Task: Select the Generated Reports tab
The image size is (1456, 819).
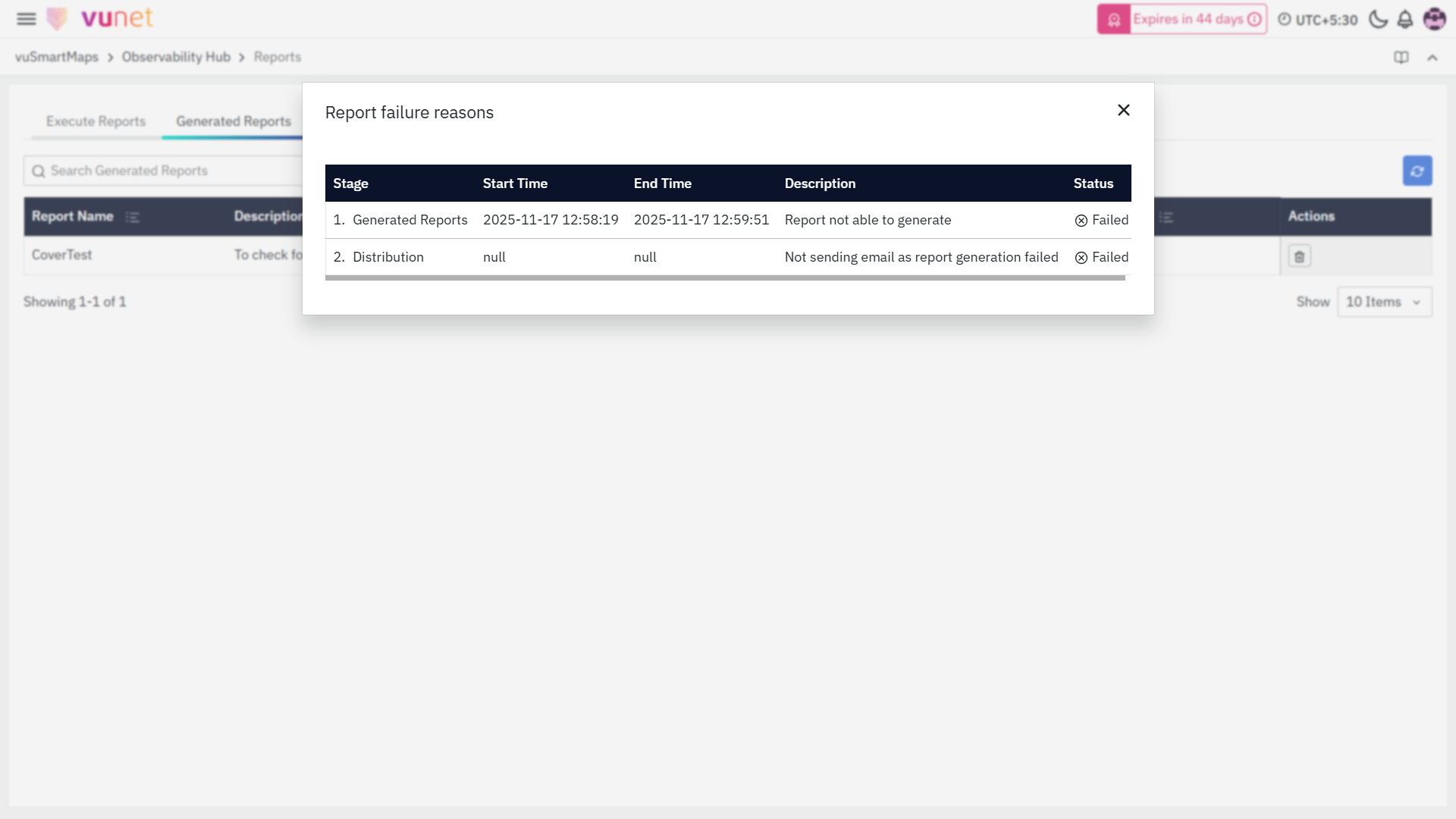Action: coord(234,121)
